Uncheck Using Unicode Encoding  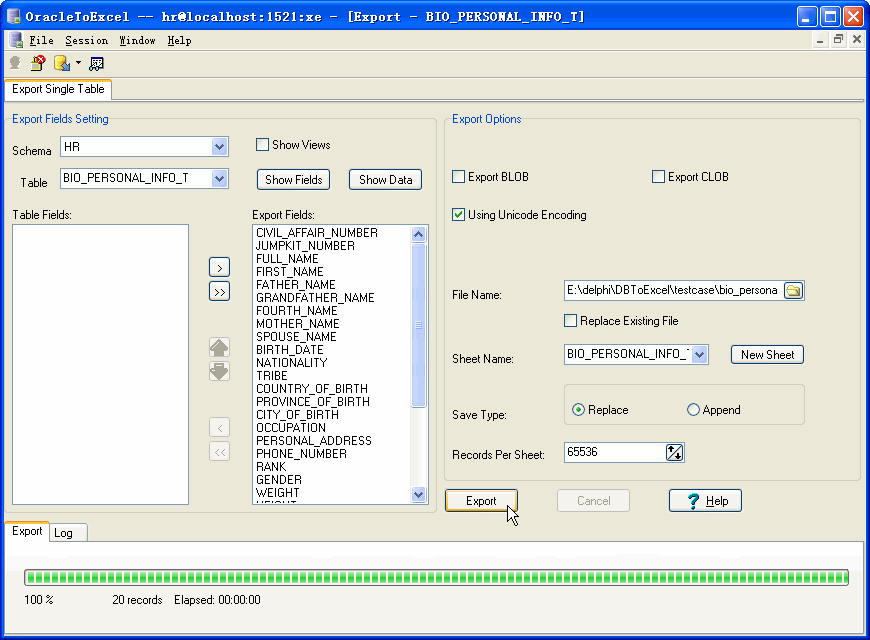pos(458,215)
